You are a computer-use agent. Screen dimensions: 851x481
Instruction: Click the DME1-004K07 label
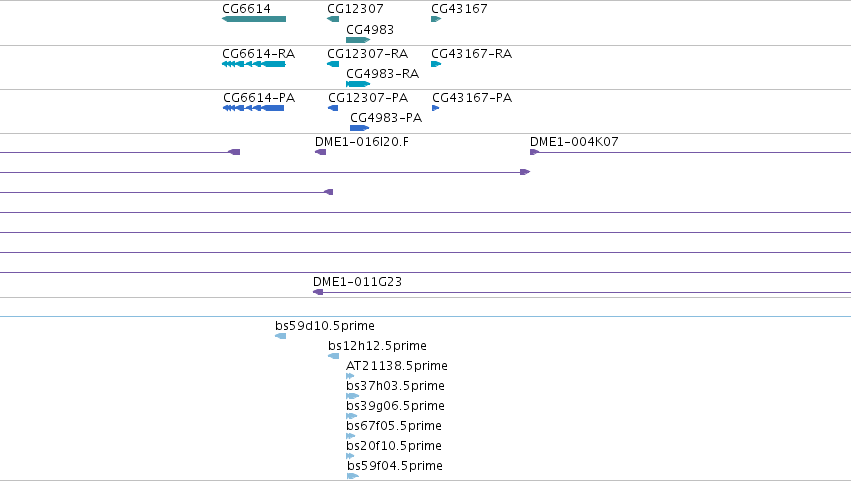pos(574,142)
